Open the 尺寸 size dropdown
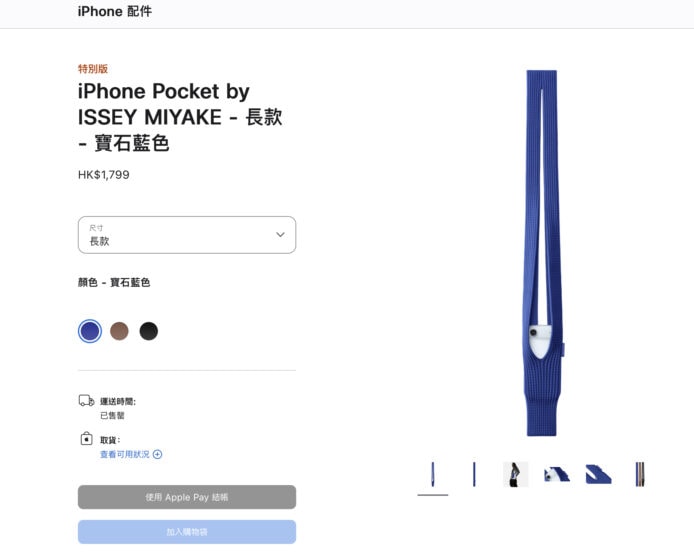 coord(187,235)
